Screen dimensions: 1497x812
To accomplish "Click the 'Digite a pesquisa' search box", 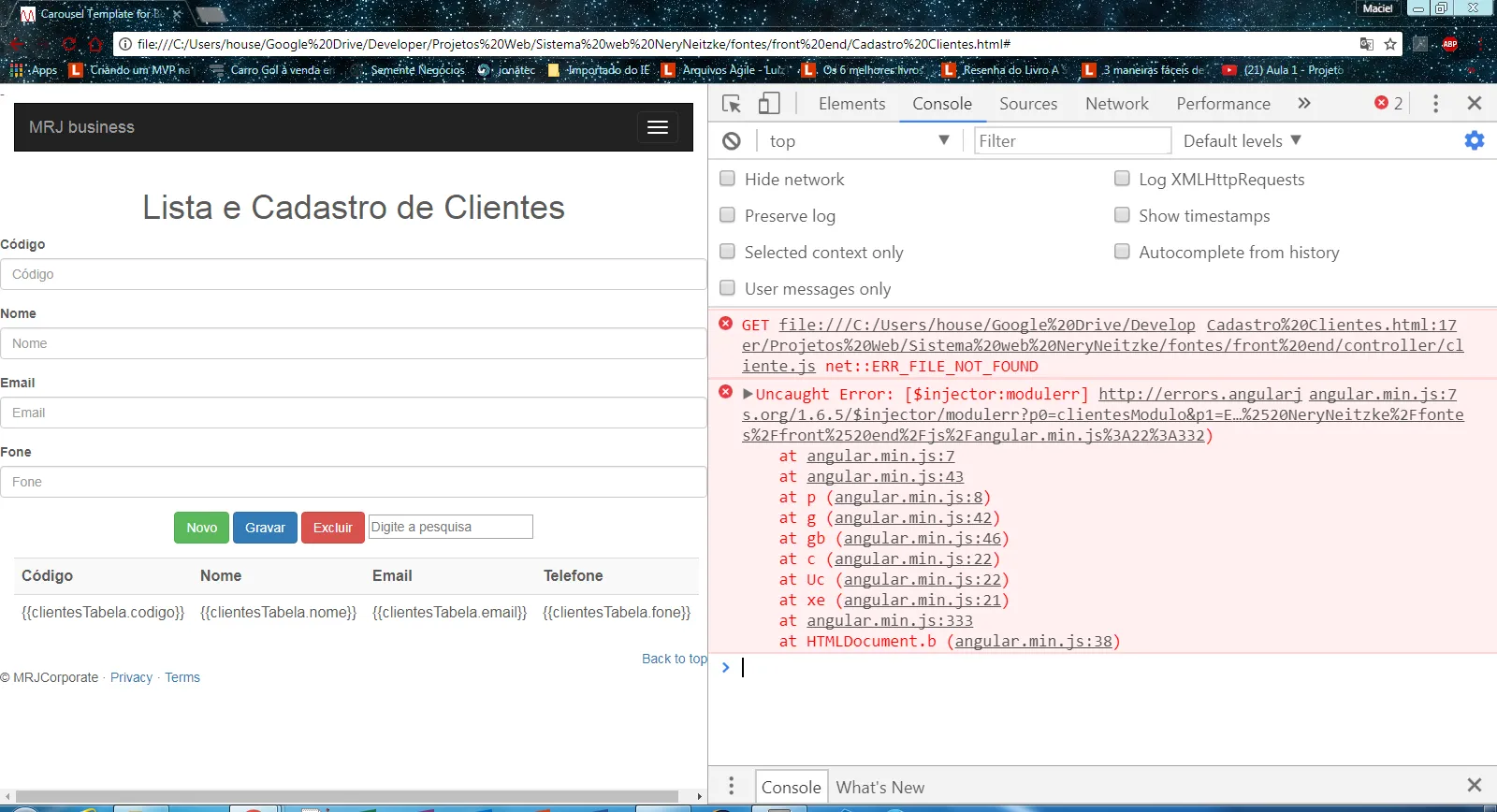I will (x=451, y=527).
